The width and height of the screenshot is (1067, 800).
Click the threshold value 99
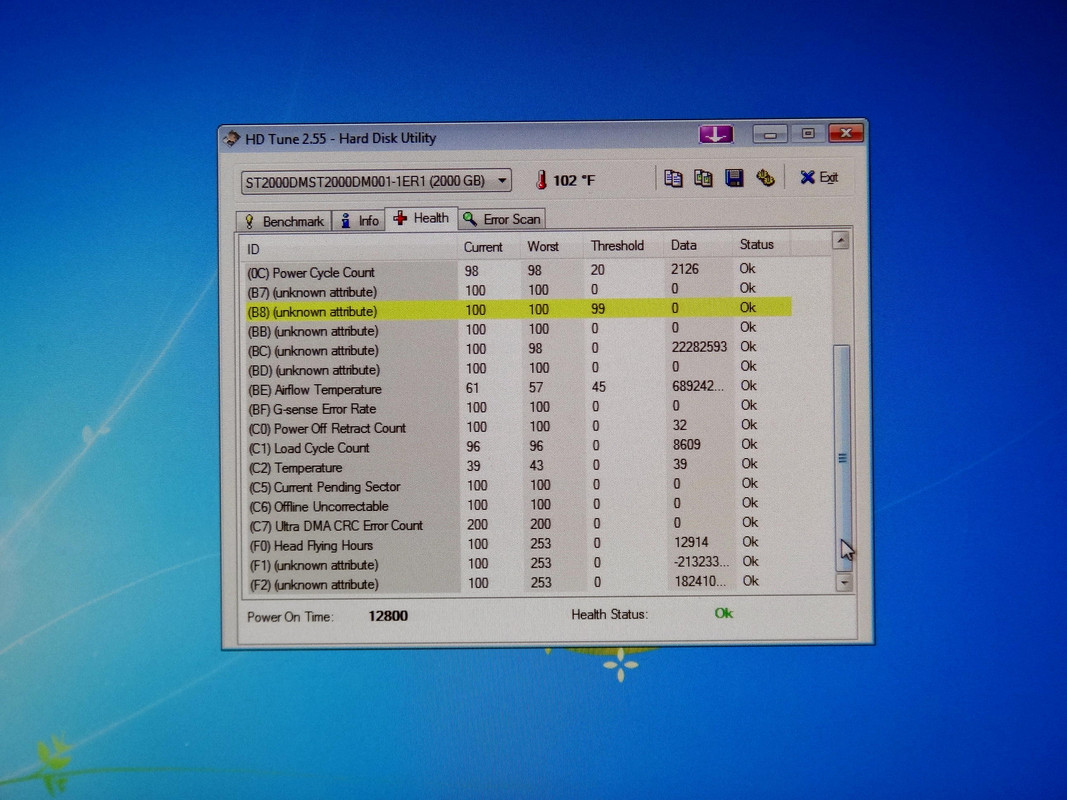(598, 309)
